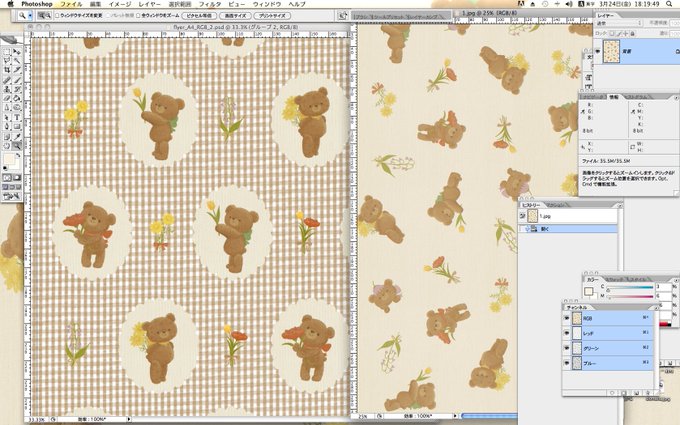This screenshot has height=425, width=680.
Task: Select the Brush tool
Action: click(x=17, y=80)
